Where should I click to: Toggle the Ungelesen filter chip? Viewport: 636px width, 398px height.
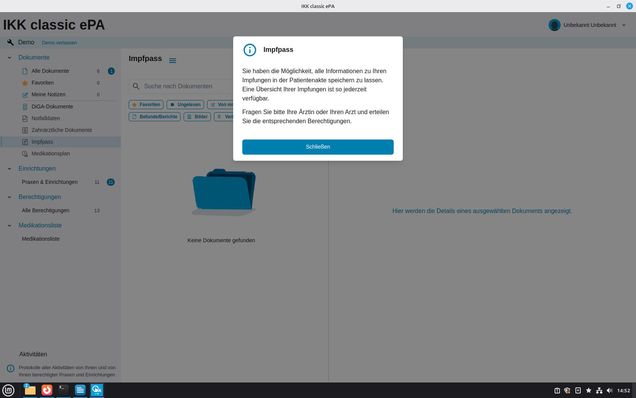pos(185,105)
